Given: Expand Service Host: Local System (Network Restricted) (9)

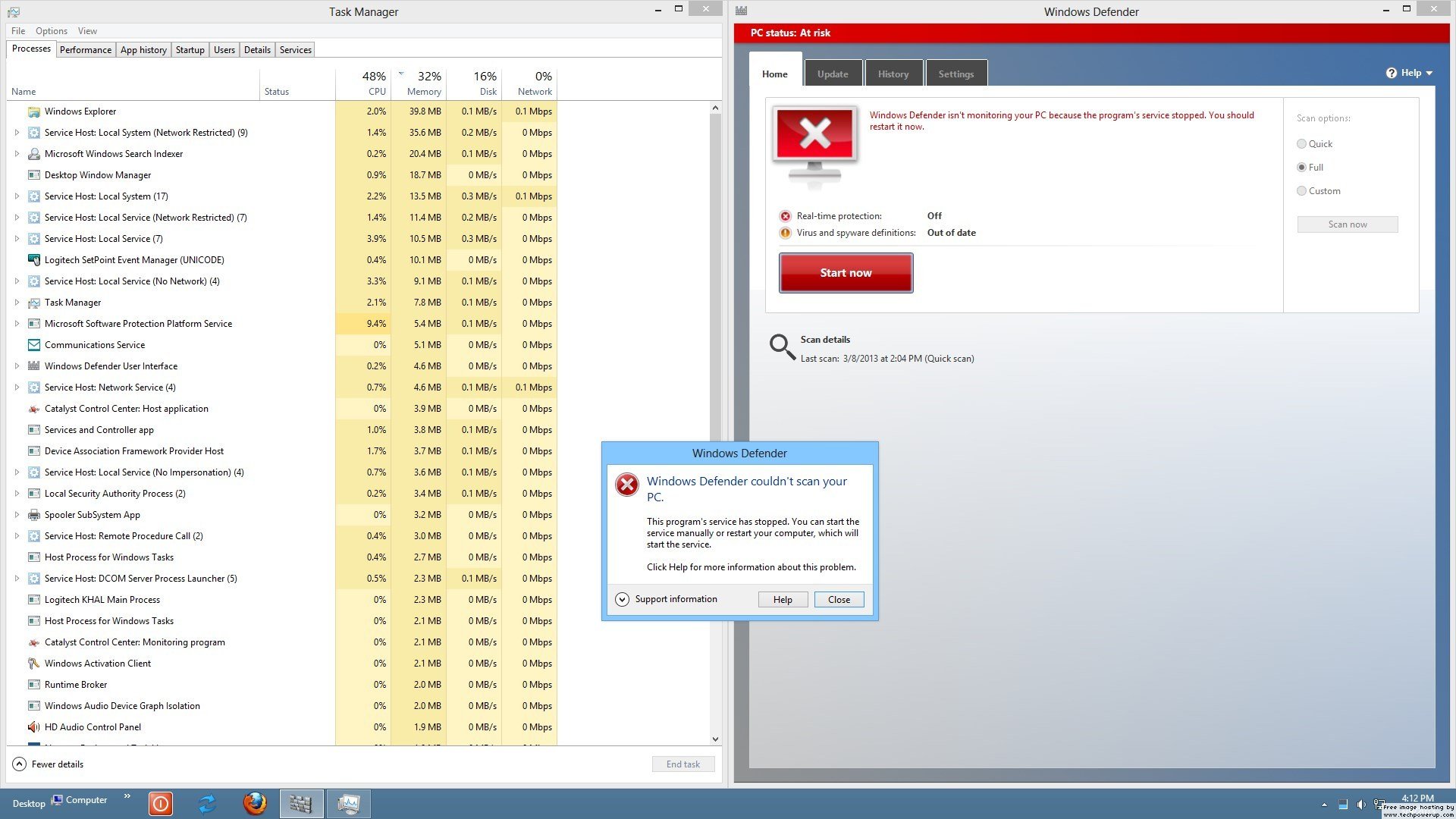Looking at the screenshot, I should [17, 133].
